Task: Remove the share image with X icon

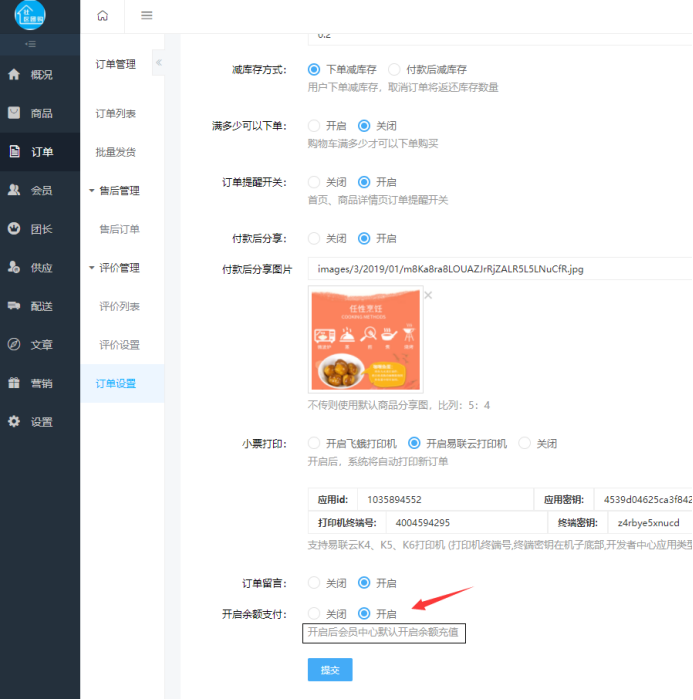Action: 428,295
